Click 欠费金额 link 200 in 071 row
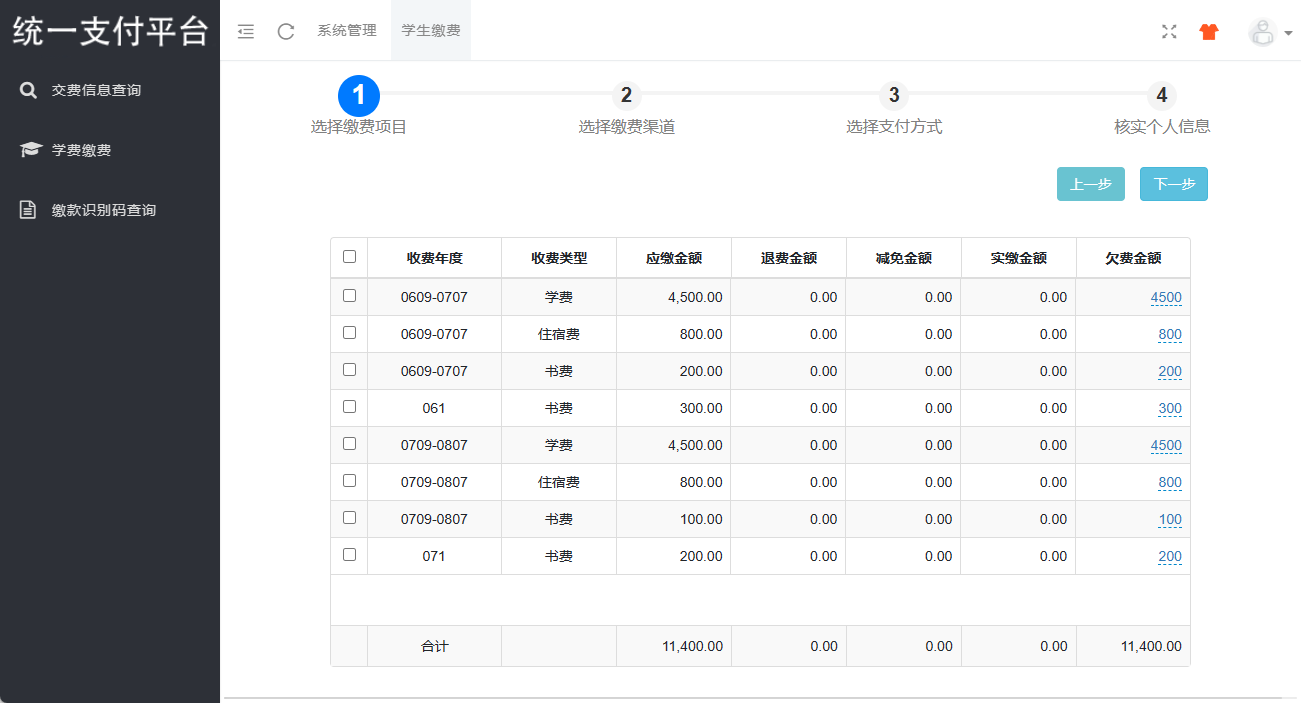This screenshot has width=1301, height=703. (x=1170, y=556)
